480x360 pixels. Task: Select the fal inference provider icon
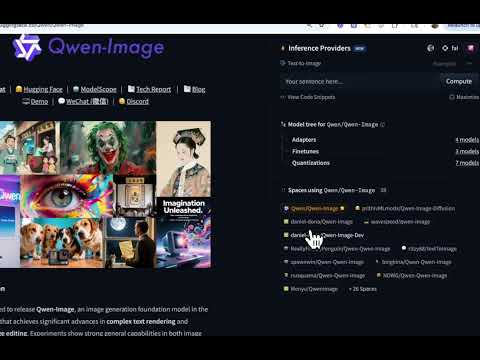[x=450, y=48]
